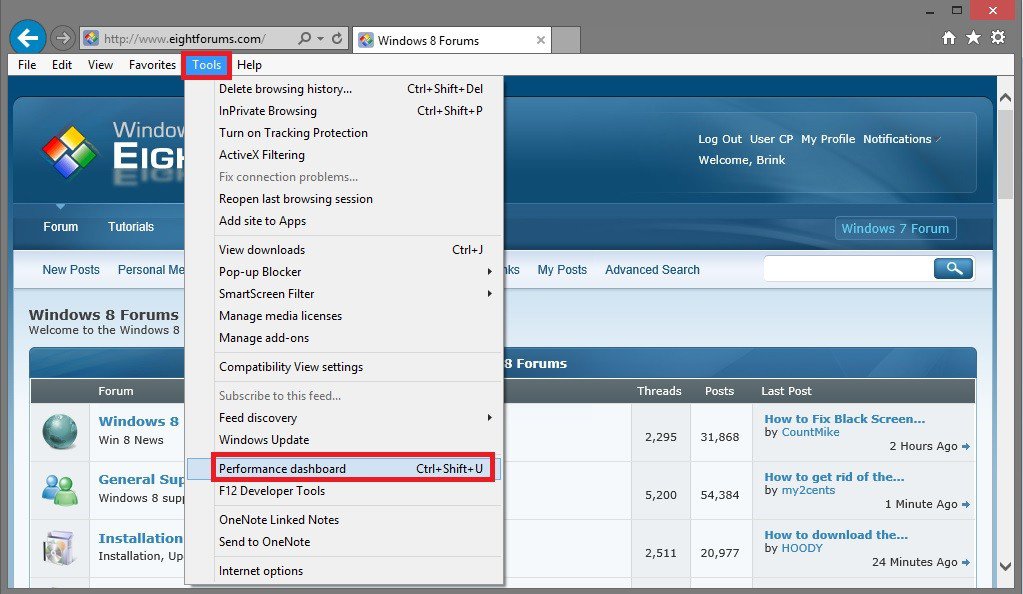Click the Windows 7 Forum button
The width and height of the screenshot is (1023, 594).
(895, 228)
